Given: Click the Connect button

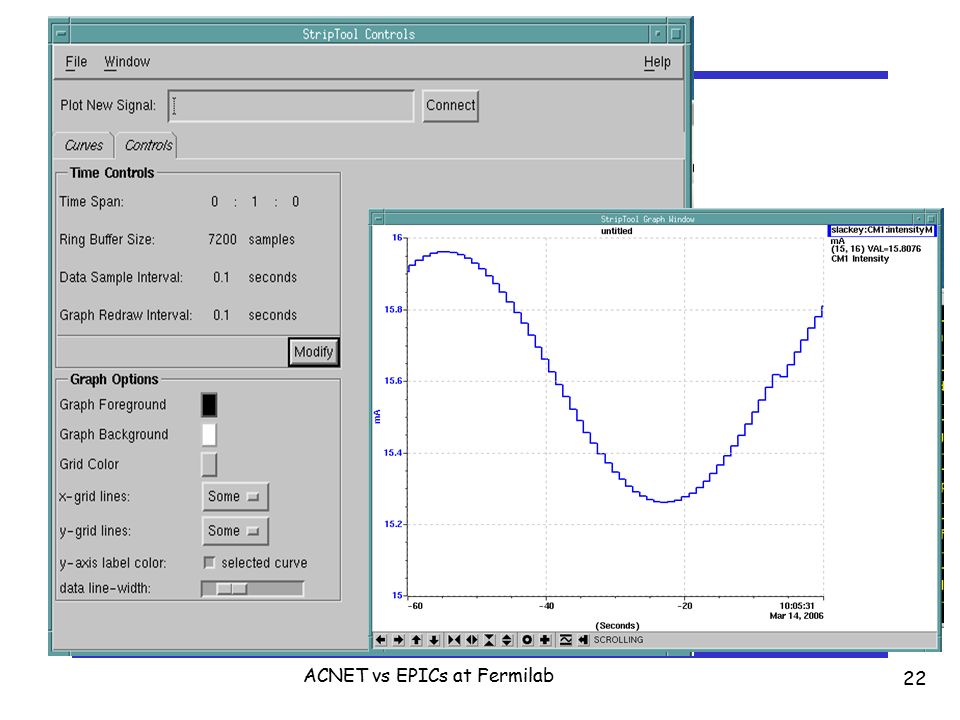Looking at the screenshot, I should (450, 105).
